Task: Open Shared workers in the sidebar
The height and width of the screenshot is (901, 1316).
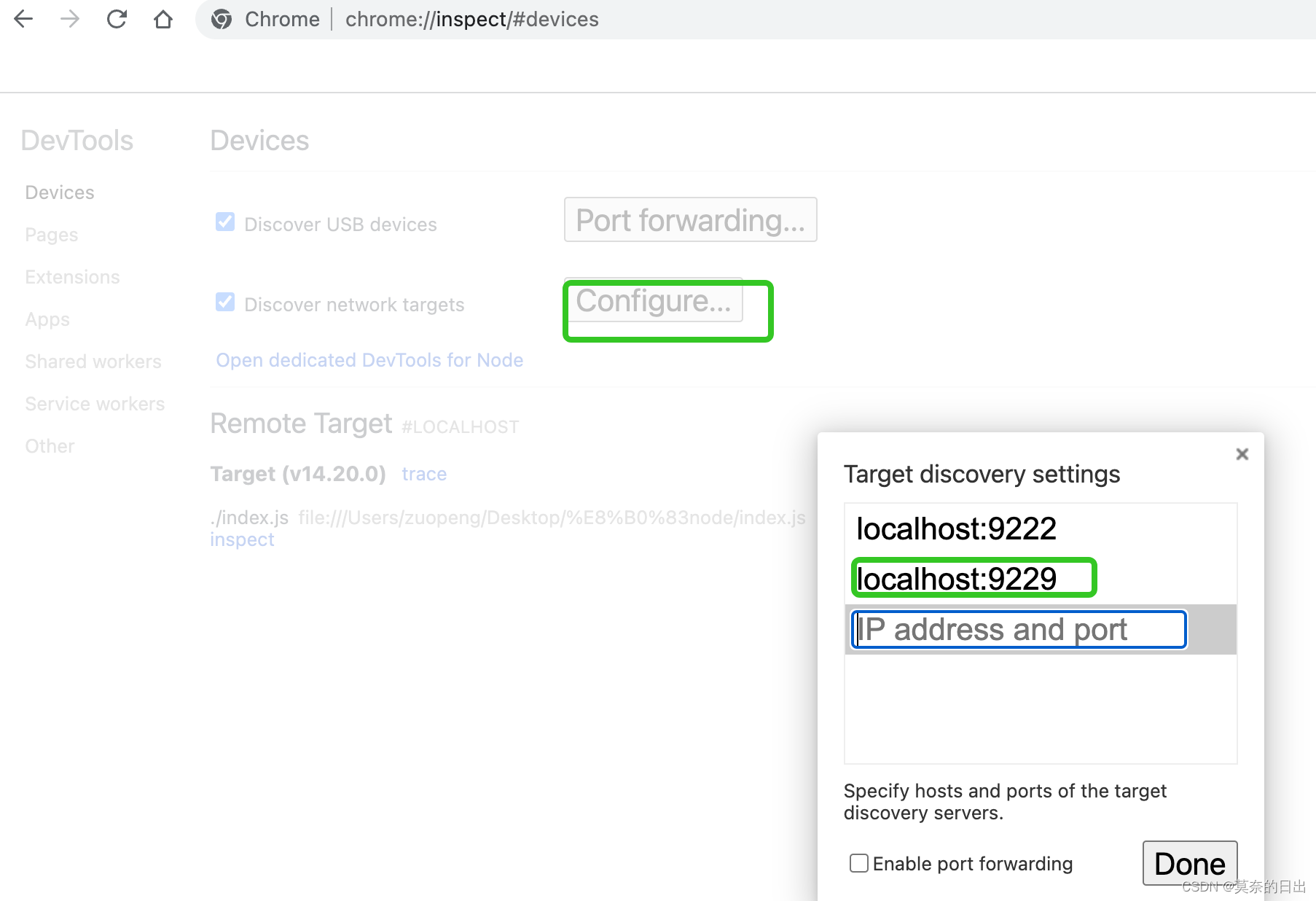Action: (x=93, y=362)
